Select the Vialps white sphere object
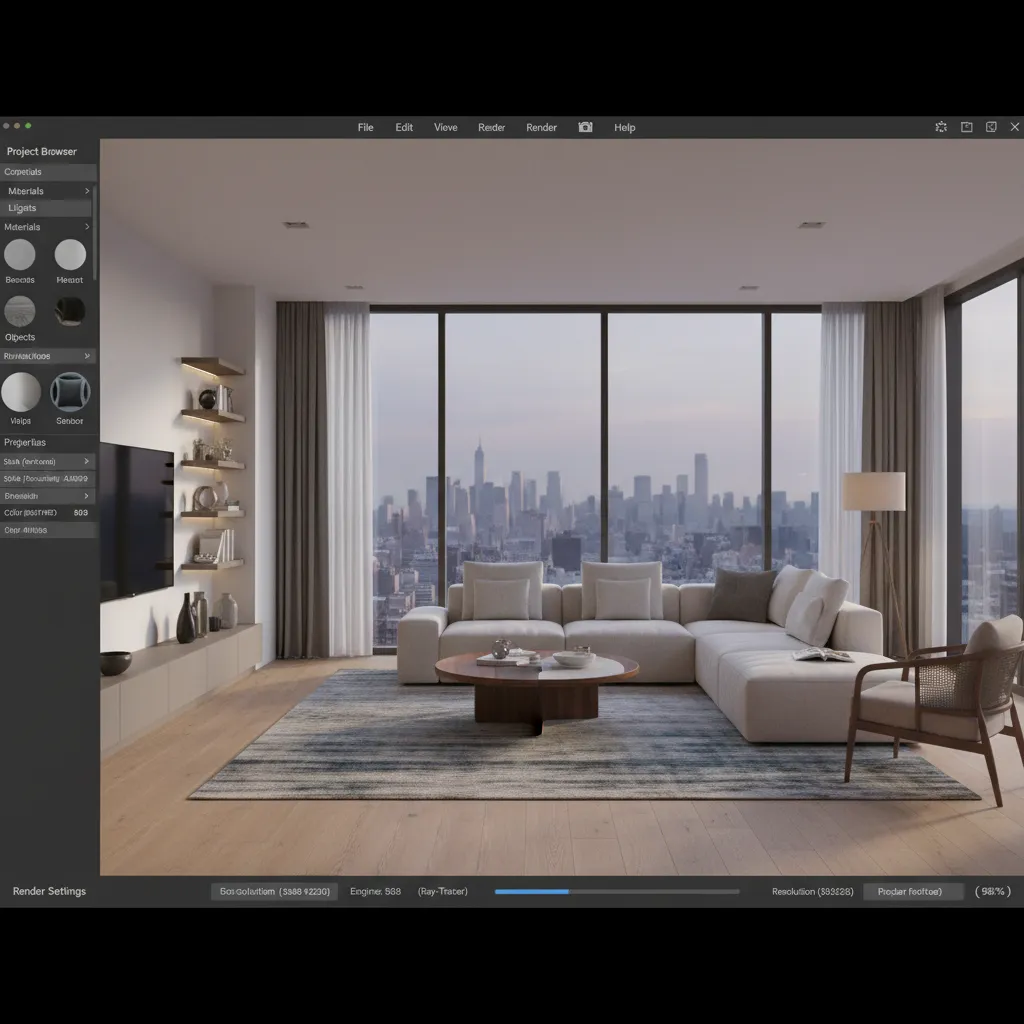 (x=21, y=392)
